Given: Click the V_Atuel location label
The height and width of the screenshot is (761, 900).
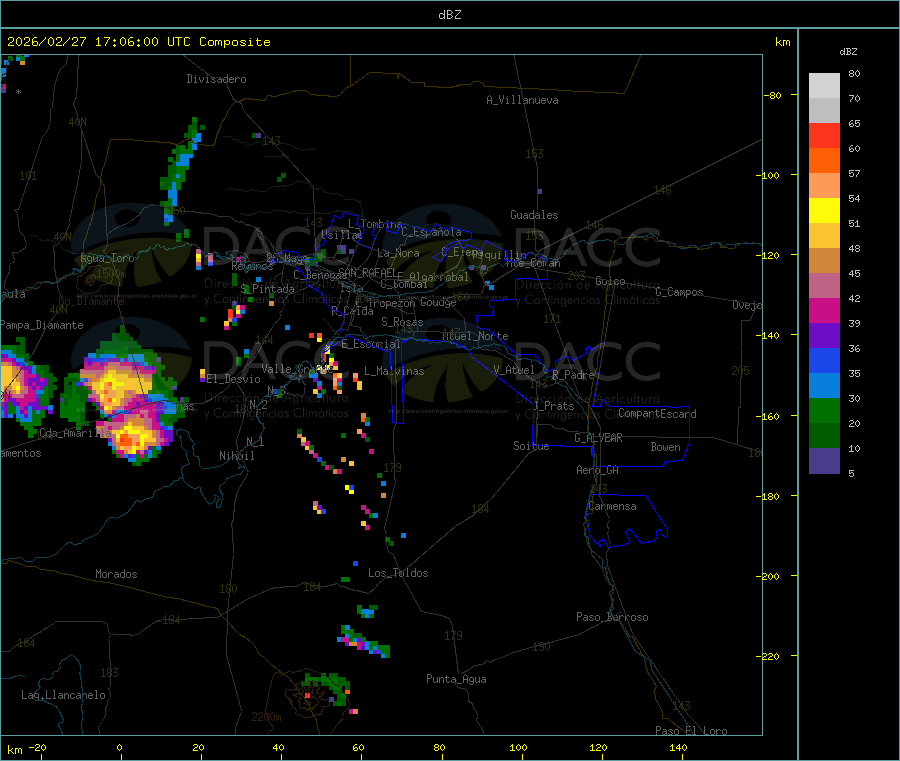Looking at the screenshot, I should [x=514, y=370].
